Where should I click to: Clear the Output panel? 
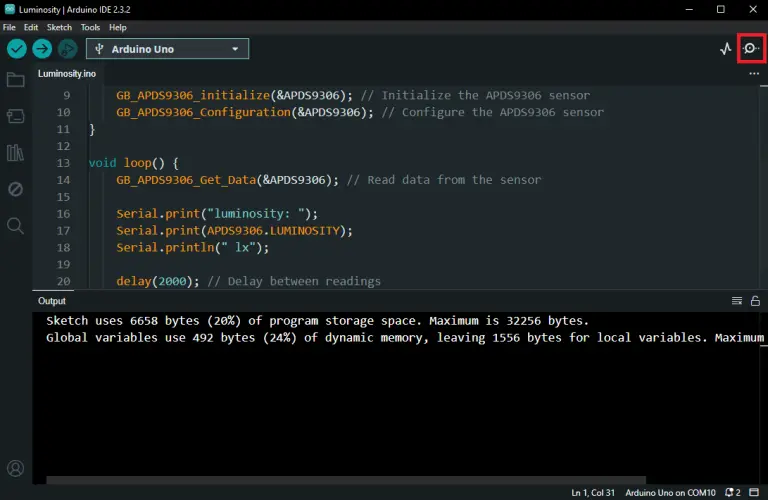pos(737,301)
